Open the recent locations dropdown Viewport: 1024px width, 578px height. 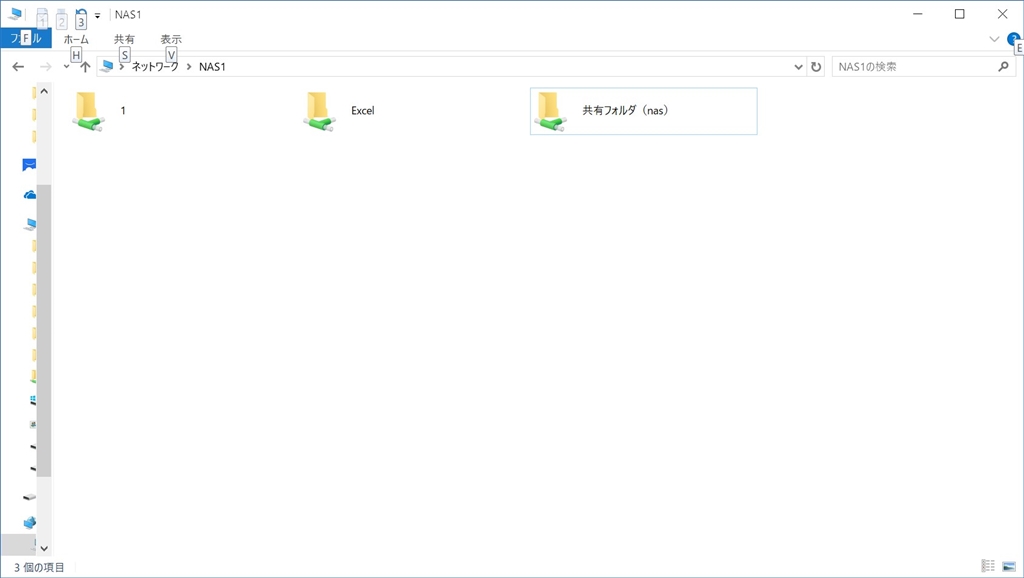pos(66,67)
